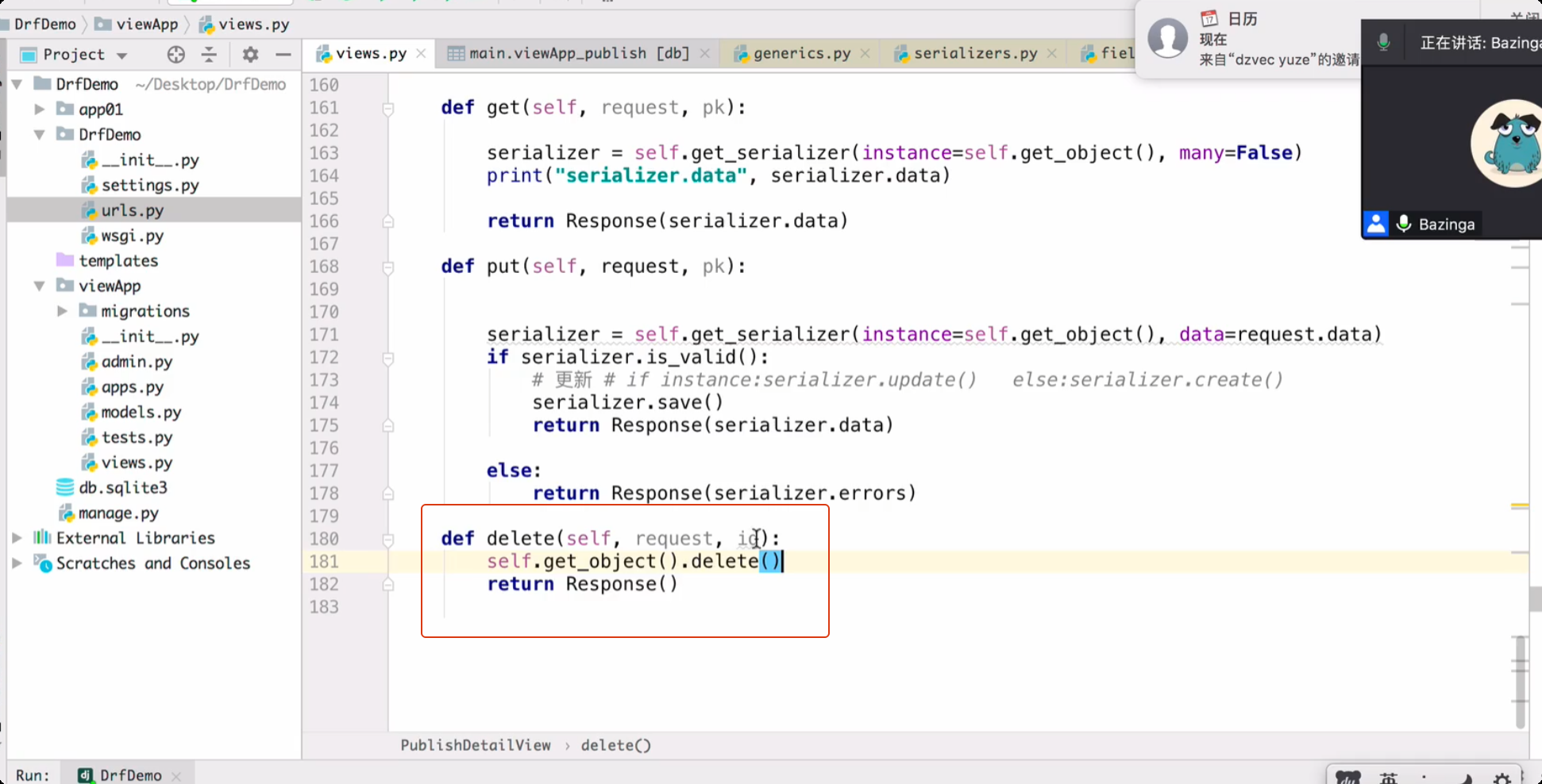The height and width of the screenshot is (784, 1542).
Task: Click the "else:" keyword on line 177
Action: click(x=514, y=471)
